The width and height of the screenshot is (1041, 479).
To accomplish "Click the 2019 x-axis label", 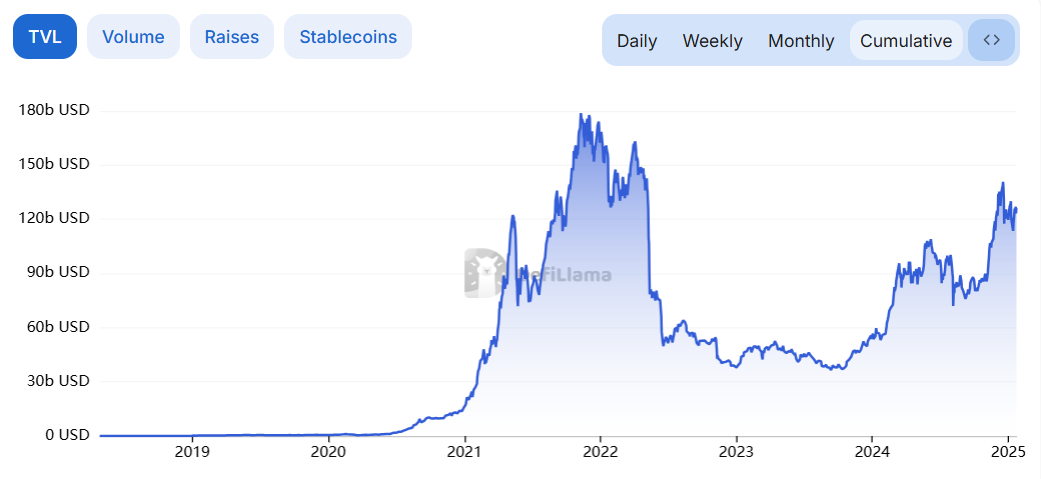I will (x=192, y=451).
